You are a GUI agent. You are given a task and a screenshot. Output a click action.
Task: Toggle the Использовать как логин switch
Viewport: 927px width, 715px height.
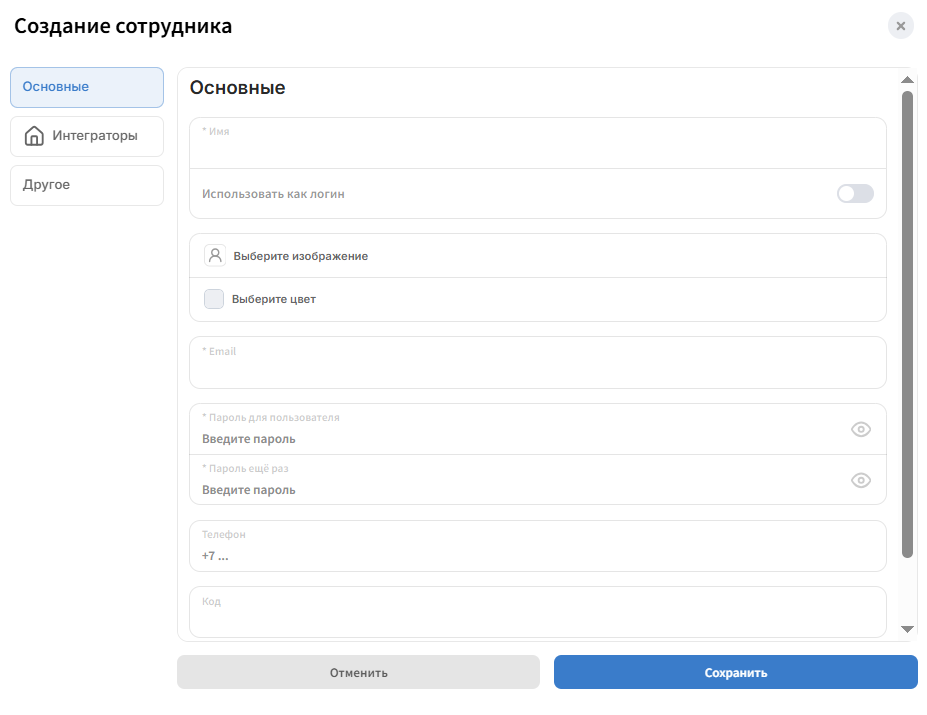coord(855,193)
